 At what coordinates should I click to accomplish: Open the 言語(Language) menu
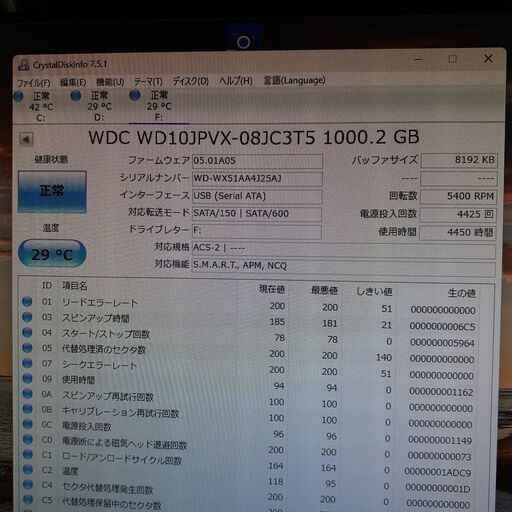pyautogui.click(x=294, y=80)
